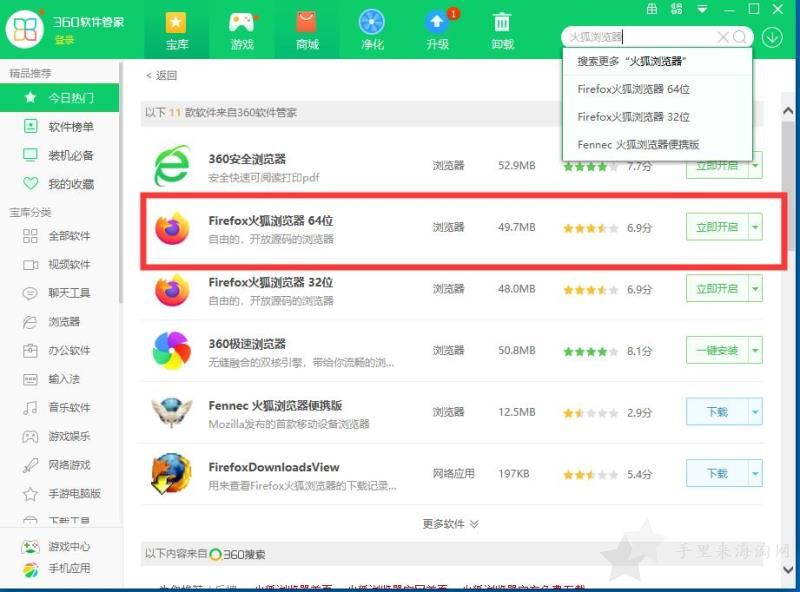Open the 宝库 tab

coord(177,31)
